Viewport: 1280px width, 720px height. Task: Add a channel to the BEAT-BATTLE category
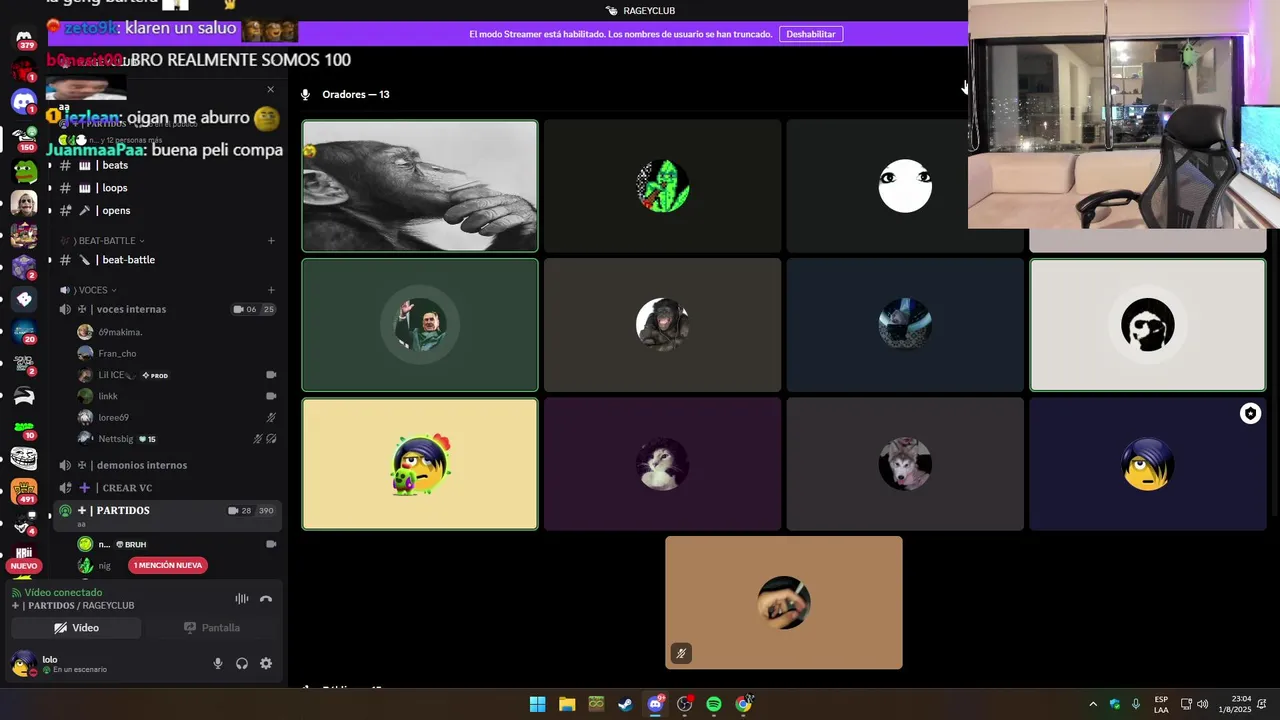point(271,241)
